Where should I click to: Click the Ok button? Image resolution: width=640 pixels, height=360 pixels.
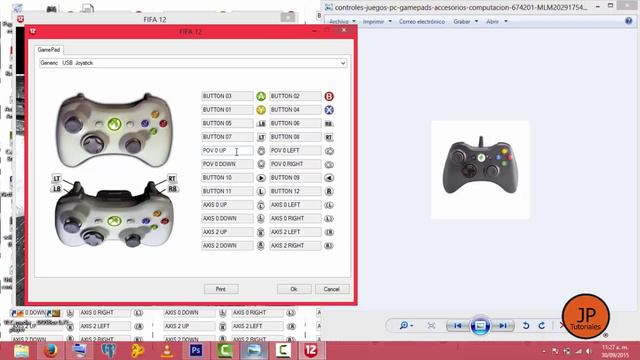[294, 289]
